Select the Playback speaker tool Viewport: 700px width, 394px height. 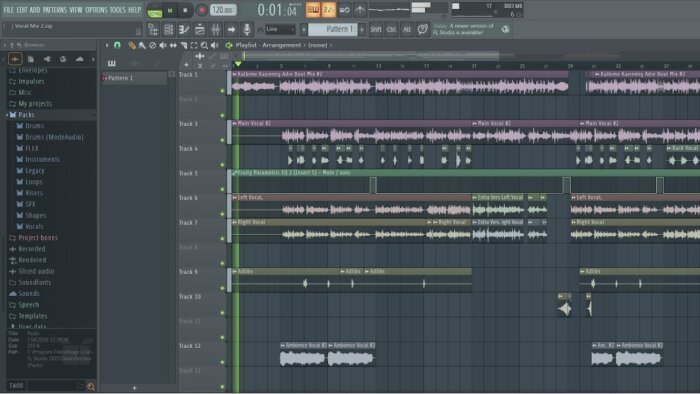(x=215, y=45)
